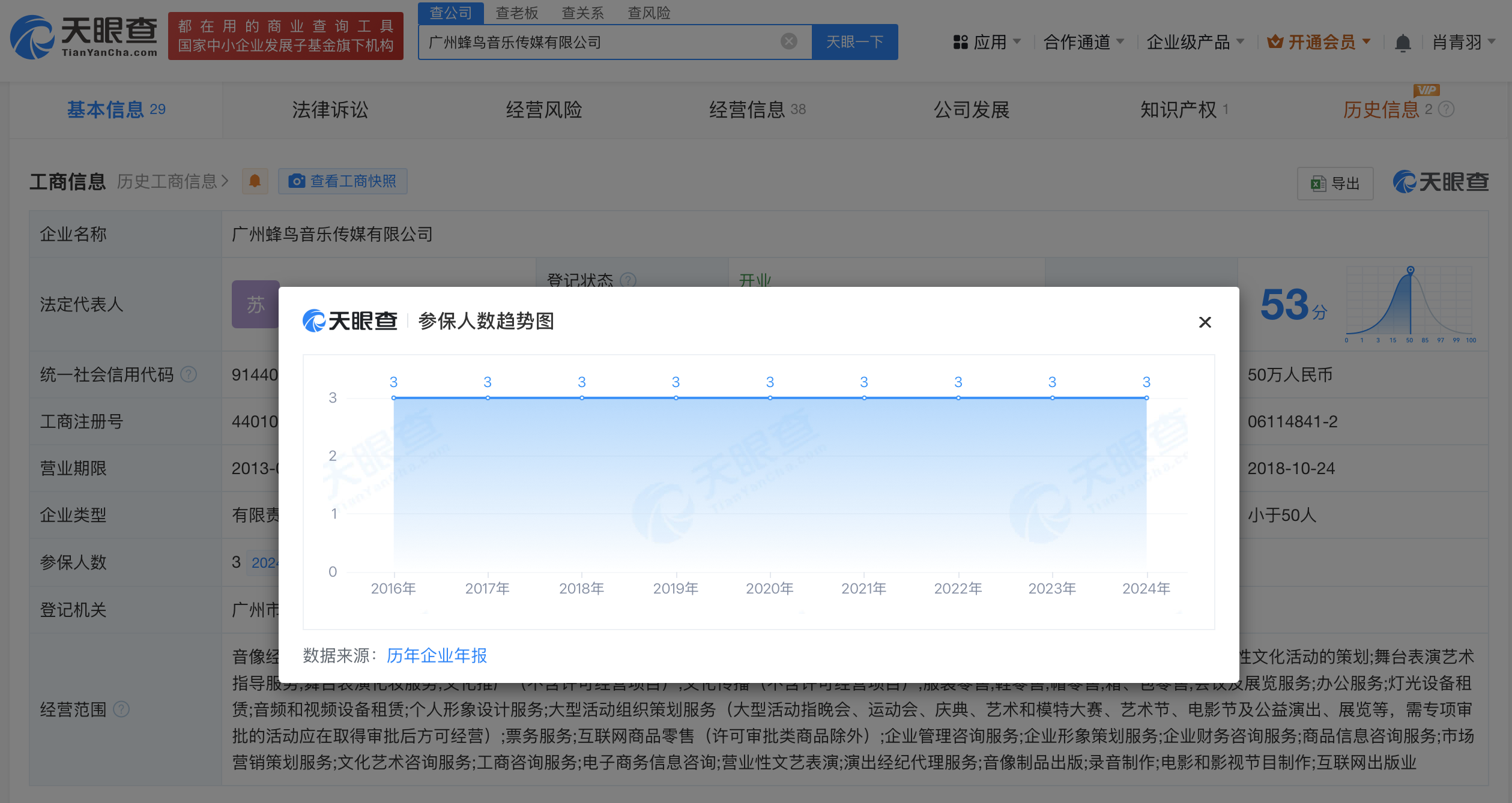Click help icon beside 经营范围

point(121,709)
